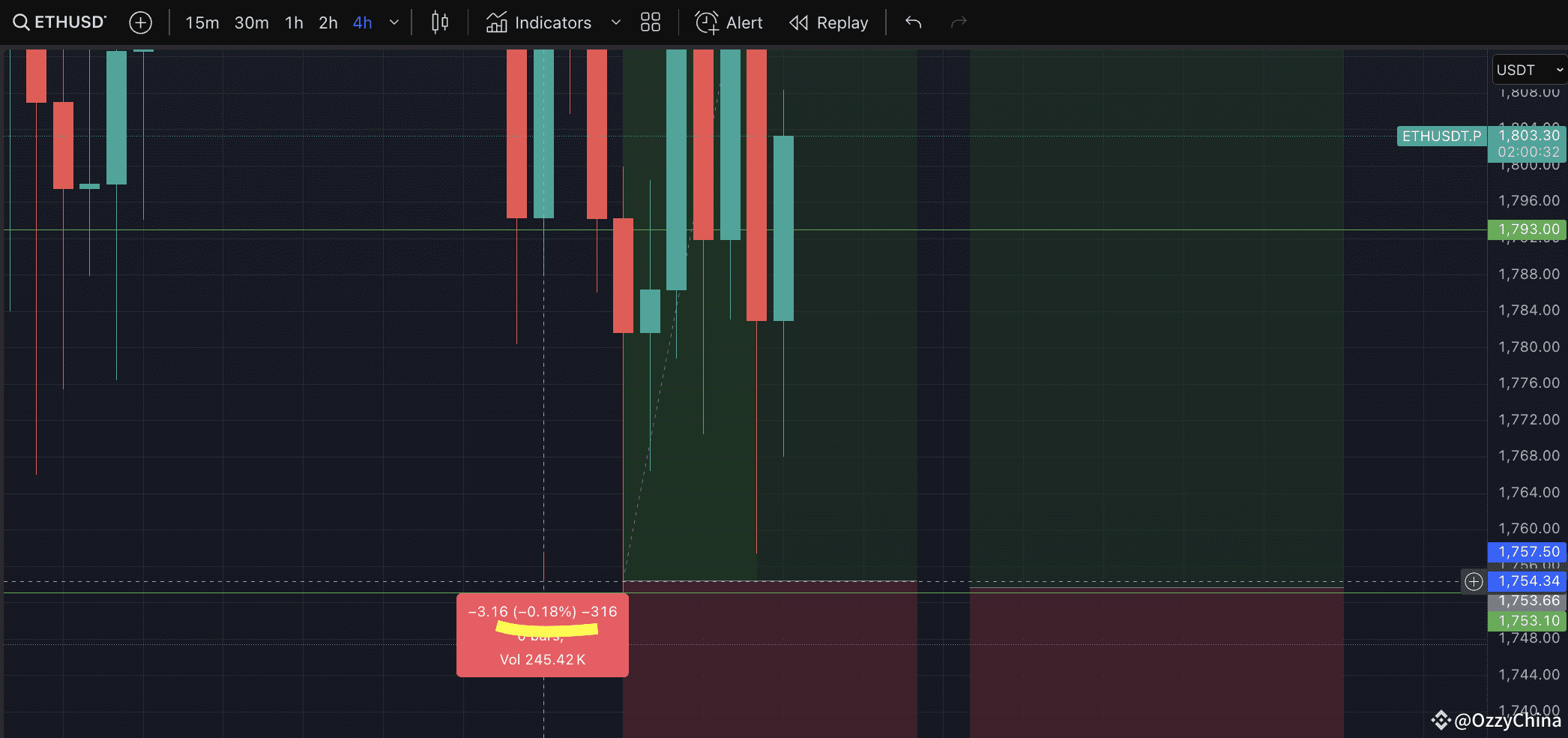Image resolution: width=1568 pixels, height=738 pixels.
Task: Click the 1,788.00 price axis value
Action: [1528, 274]
